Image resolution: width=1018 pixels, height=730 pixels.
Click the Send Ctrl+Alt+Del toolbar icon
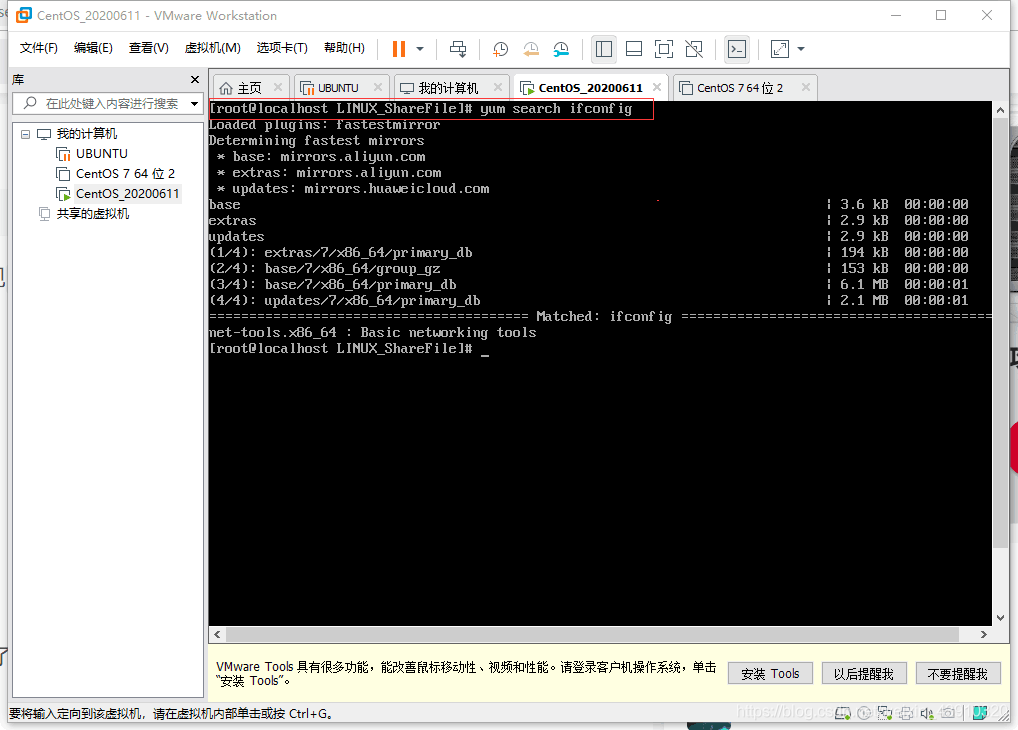458,49
